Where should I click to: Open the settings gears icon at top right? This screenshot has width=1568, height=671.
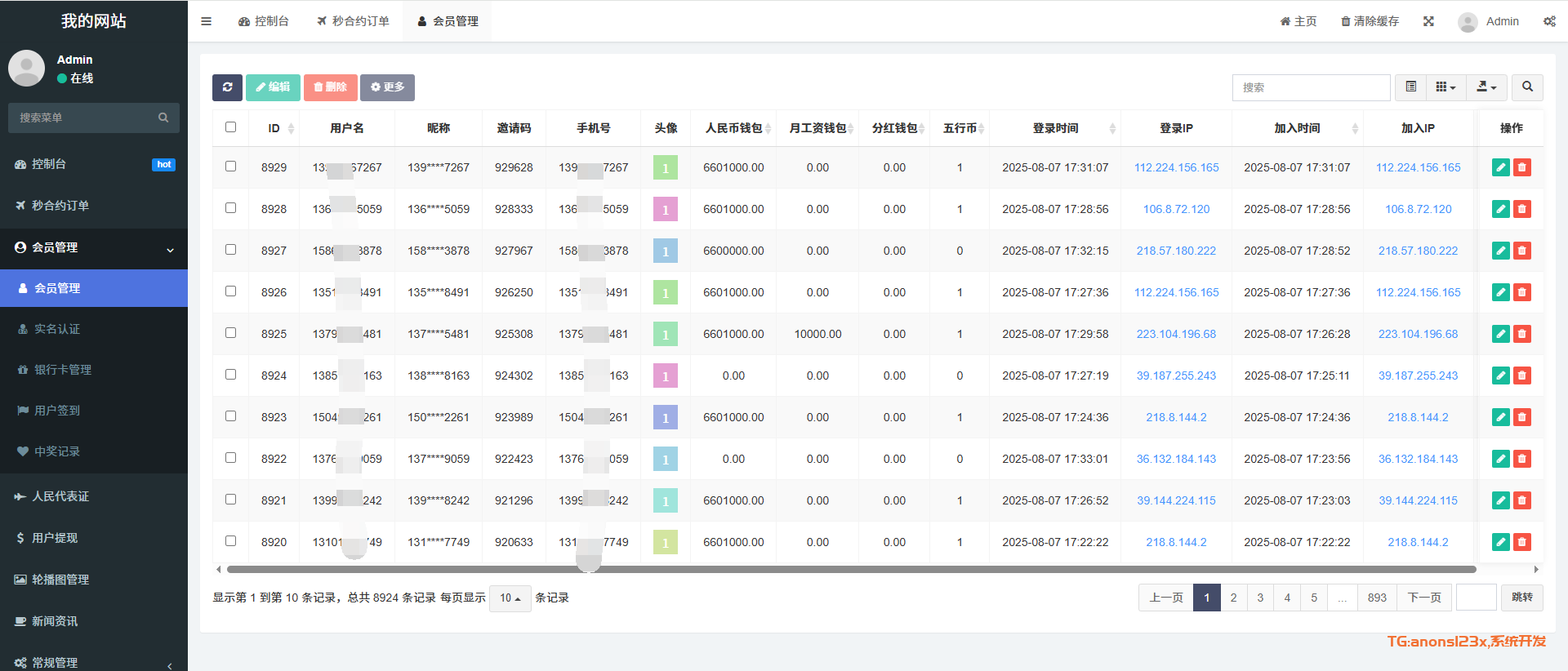click(1549, 21)
